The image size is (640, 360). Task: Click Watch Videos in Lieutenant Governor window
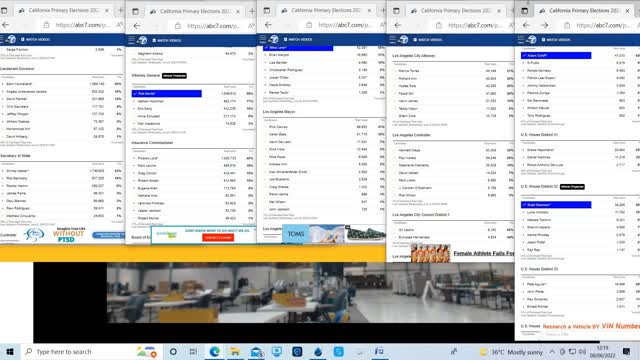point(36,39)
